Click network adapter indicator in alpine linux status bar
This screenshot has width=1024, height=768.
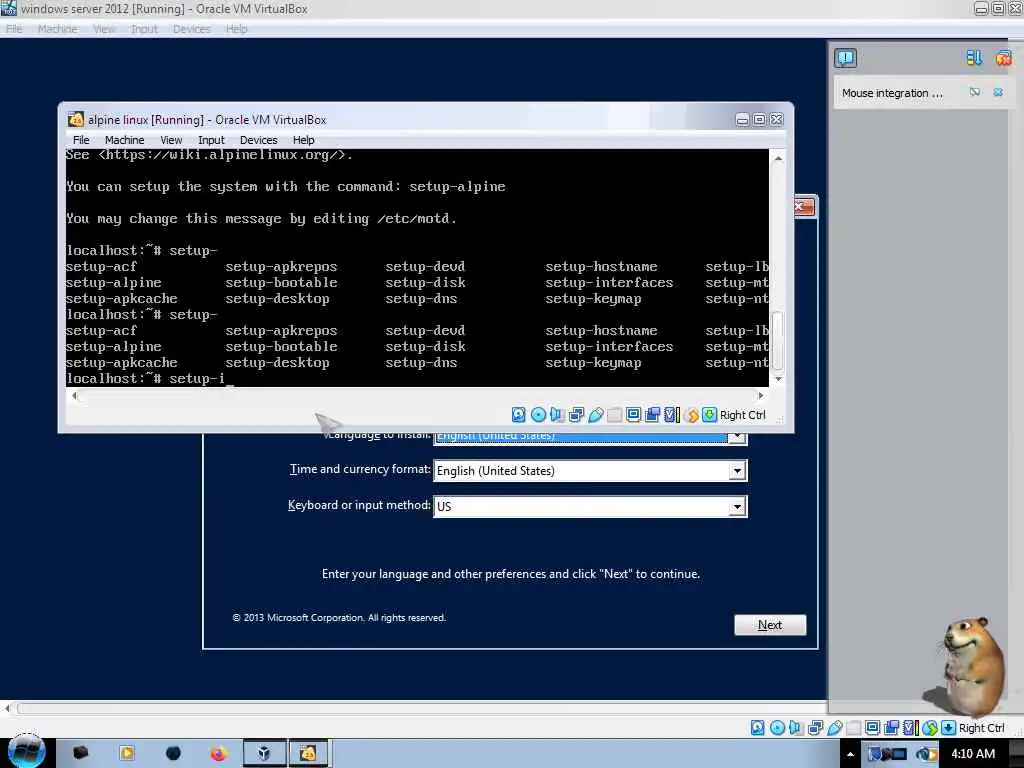coord(576,415)
